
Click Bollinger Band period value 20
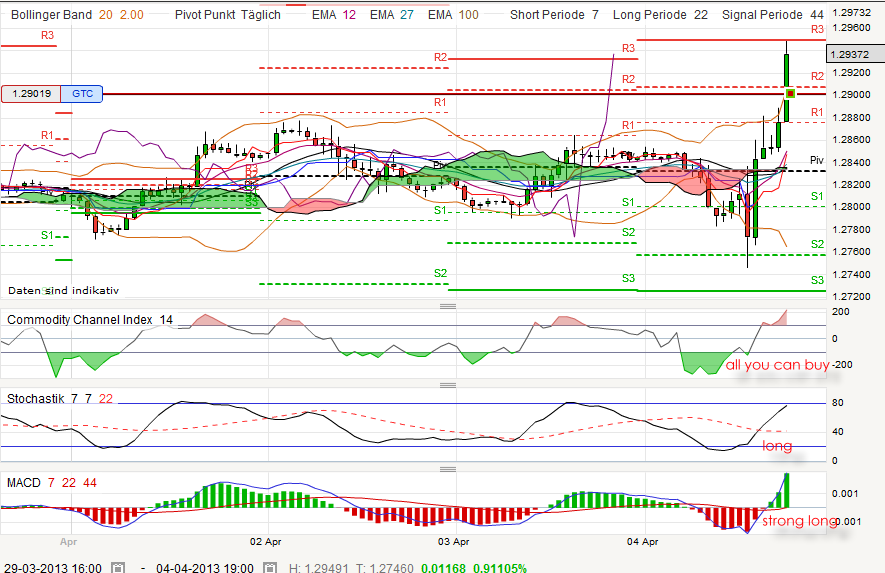pos(106,15)
